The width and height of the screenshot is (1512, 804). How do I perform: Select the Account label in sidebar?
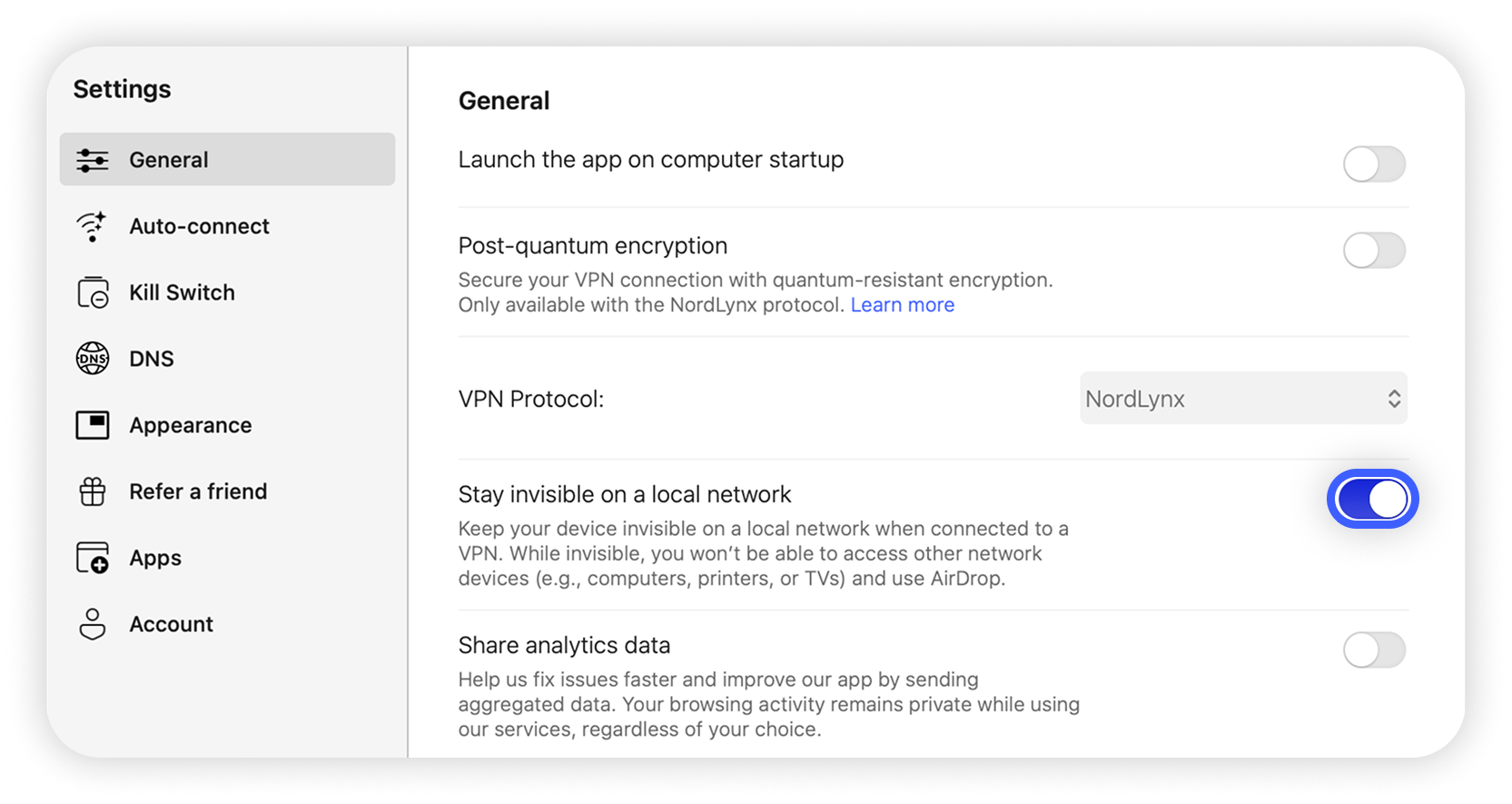(x=171, y=624)
